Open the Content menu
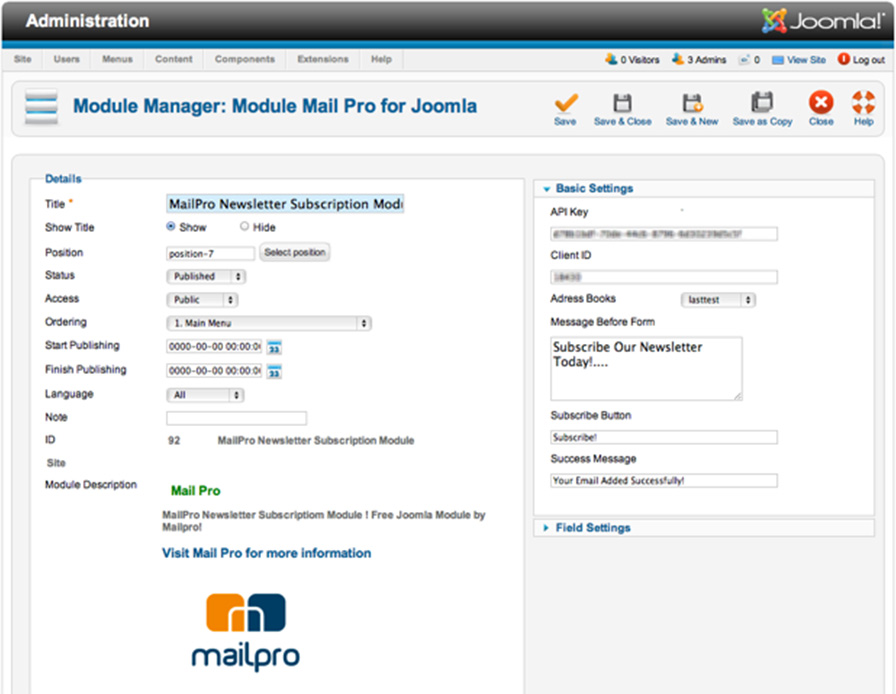Screen dimensions: 896x694 pyautogui.click(x=174, y=59)
